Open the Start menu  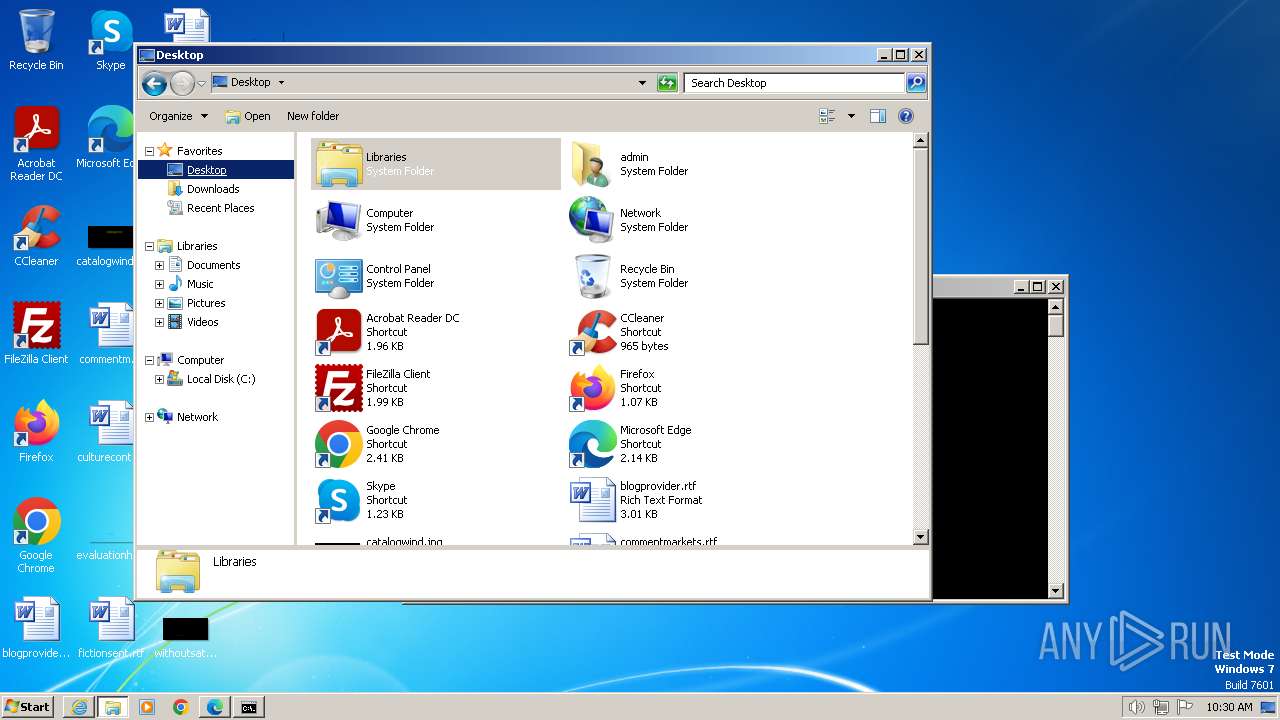point(27,707)
